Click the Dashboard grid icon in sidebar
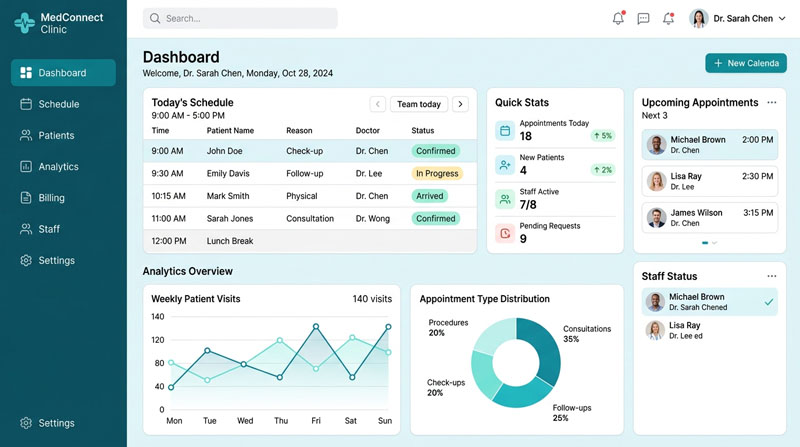800x447 pixels. click(26, 72)
